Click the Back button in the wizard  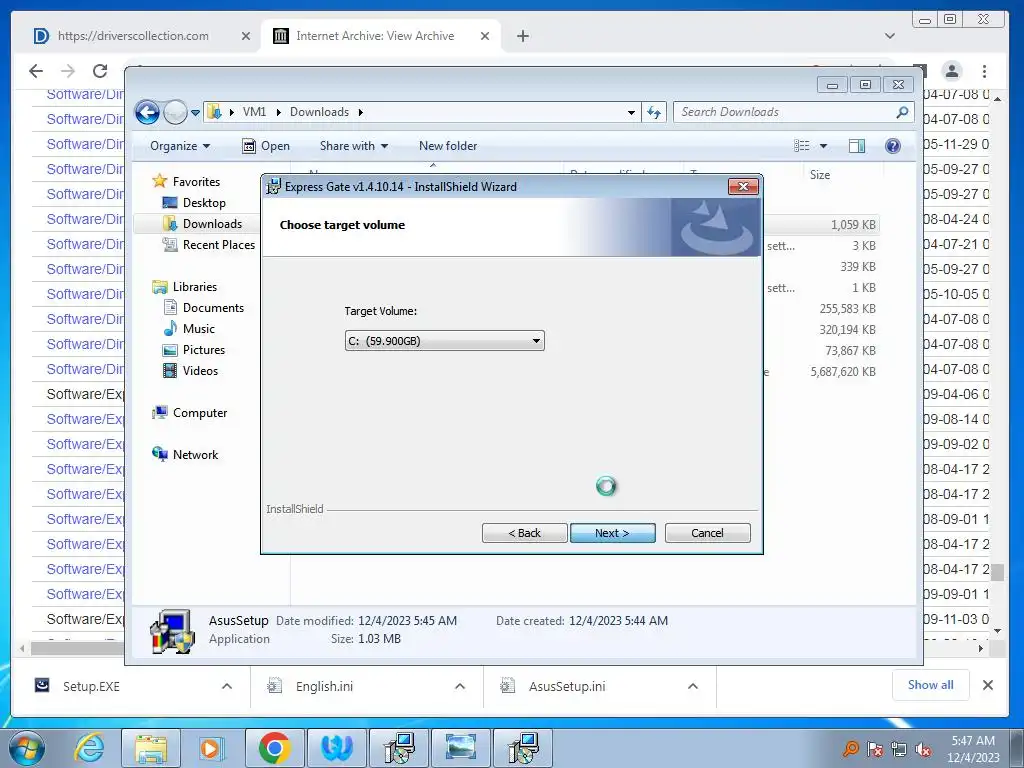pos(524,533)
